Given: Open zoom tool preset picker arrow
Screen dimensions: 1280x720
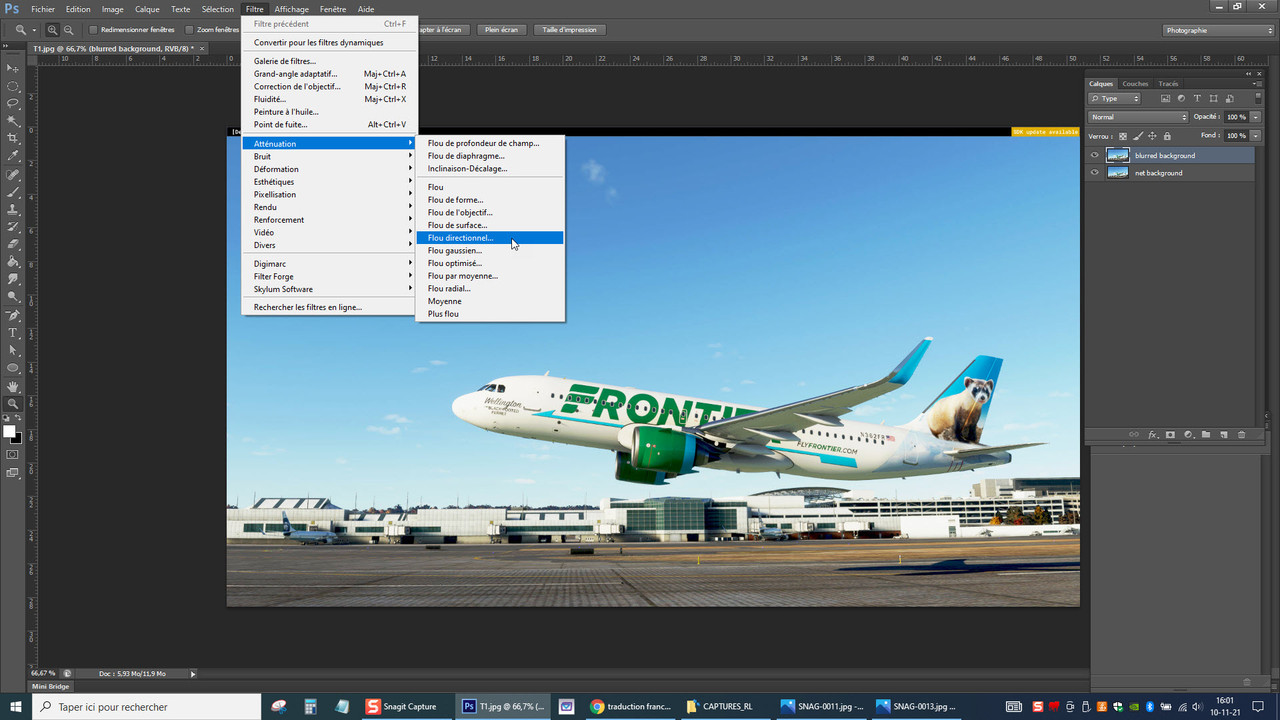Looking at the screenshot, I should point(34,30).
